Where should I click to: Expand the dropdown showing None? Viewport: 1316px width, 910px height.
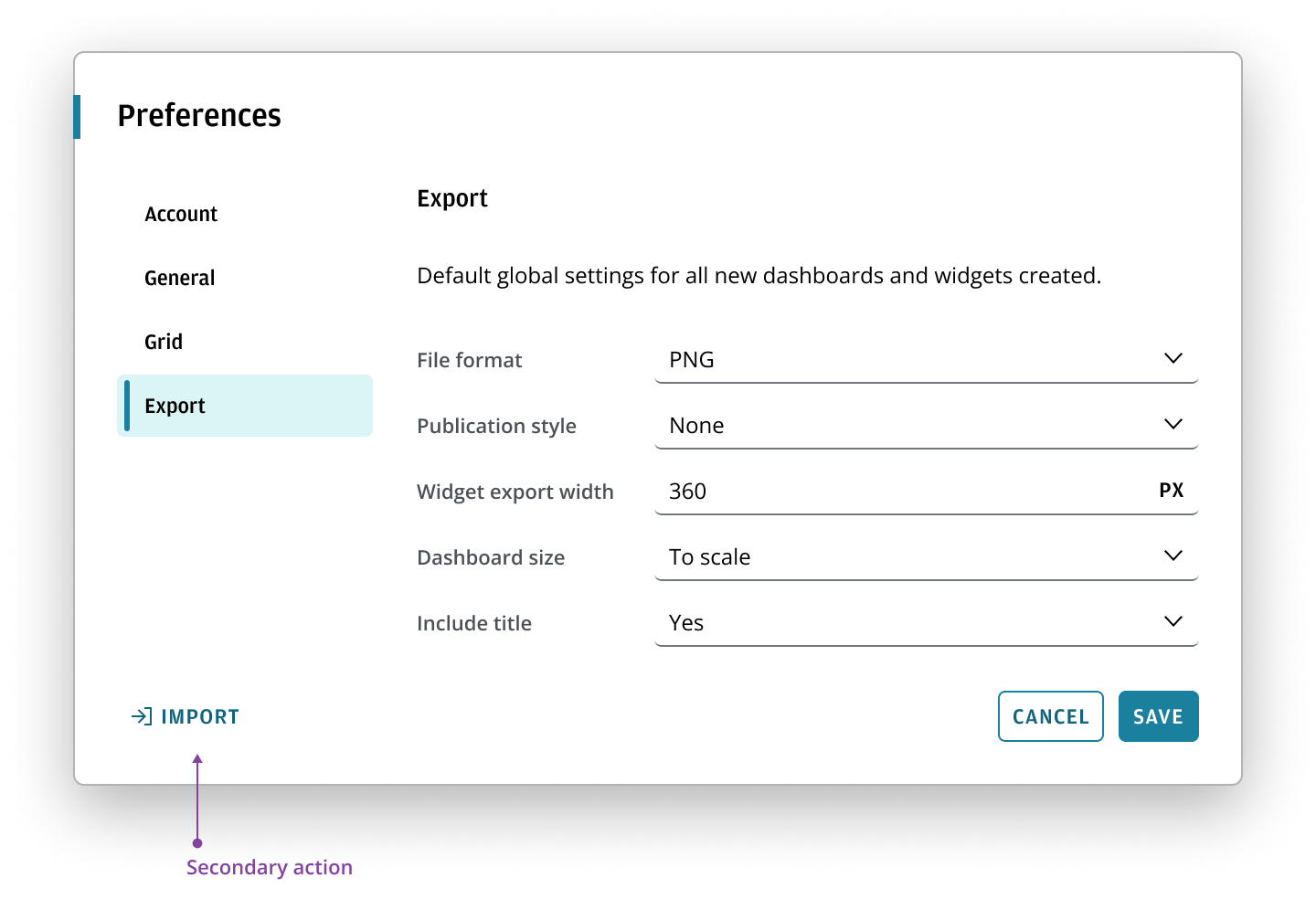[914, 426]
